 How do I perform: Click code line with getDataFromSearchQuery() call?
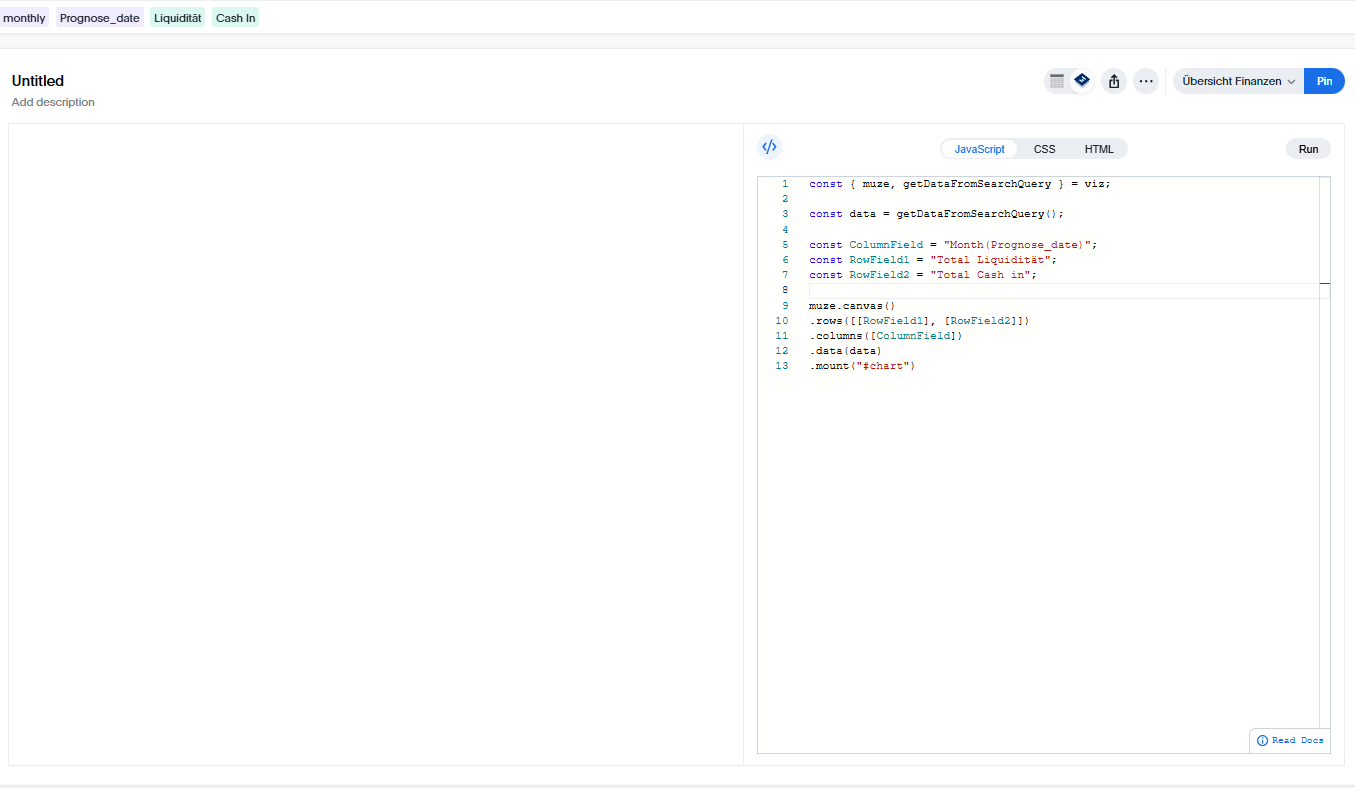(937, 214)
